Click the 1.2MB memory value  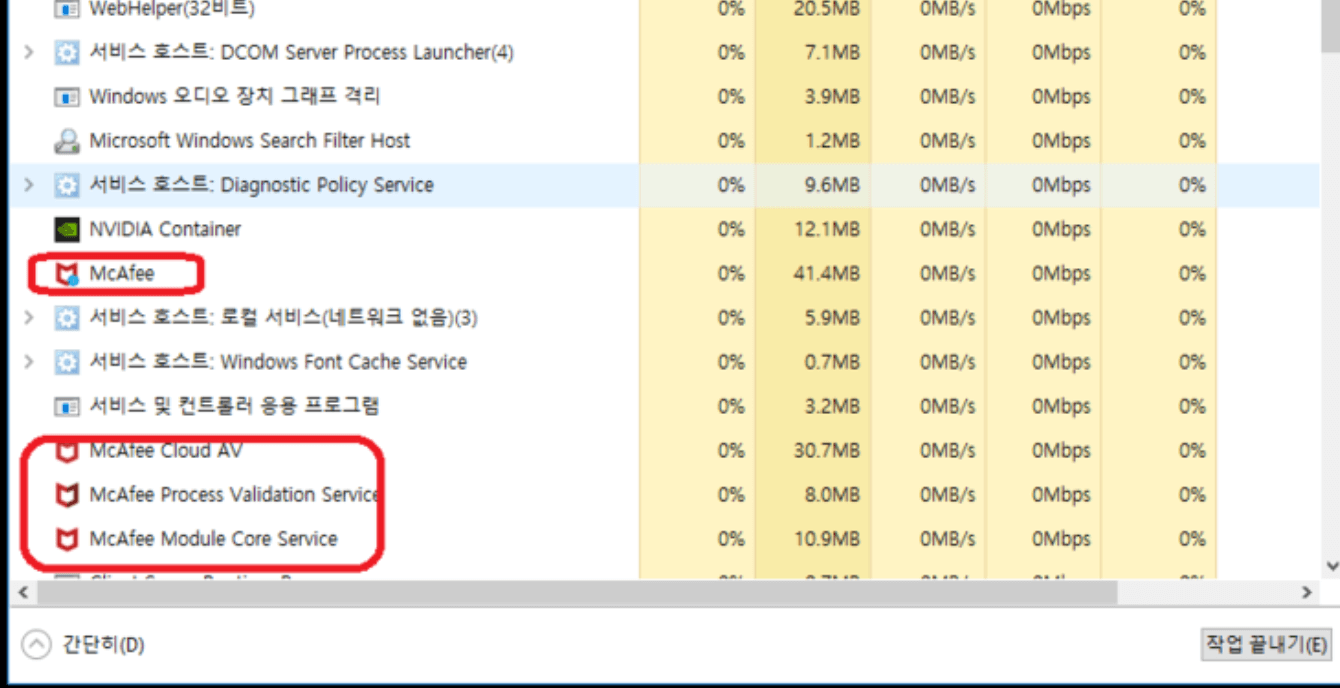point(832,141)
